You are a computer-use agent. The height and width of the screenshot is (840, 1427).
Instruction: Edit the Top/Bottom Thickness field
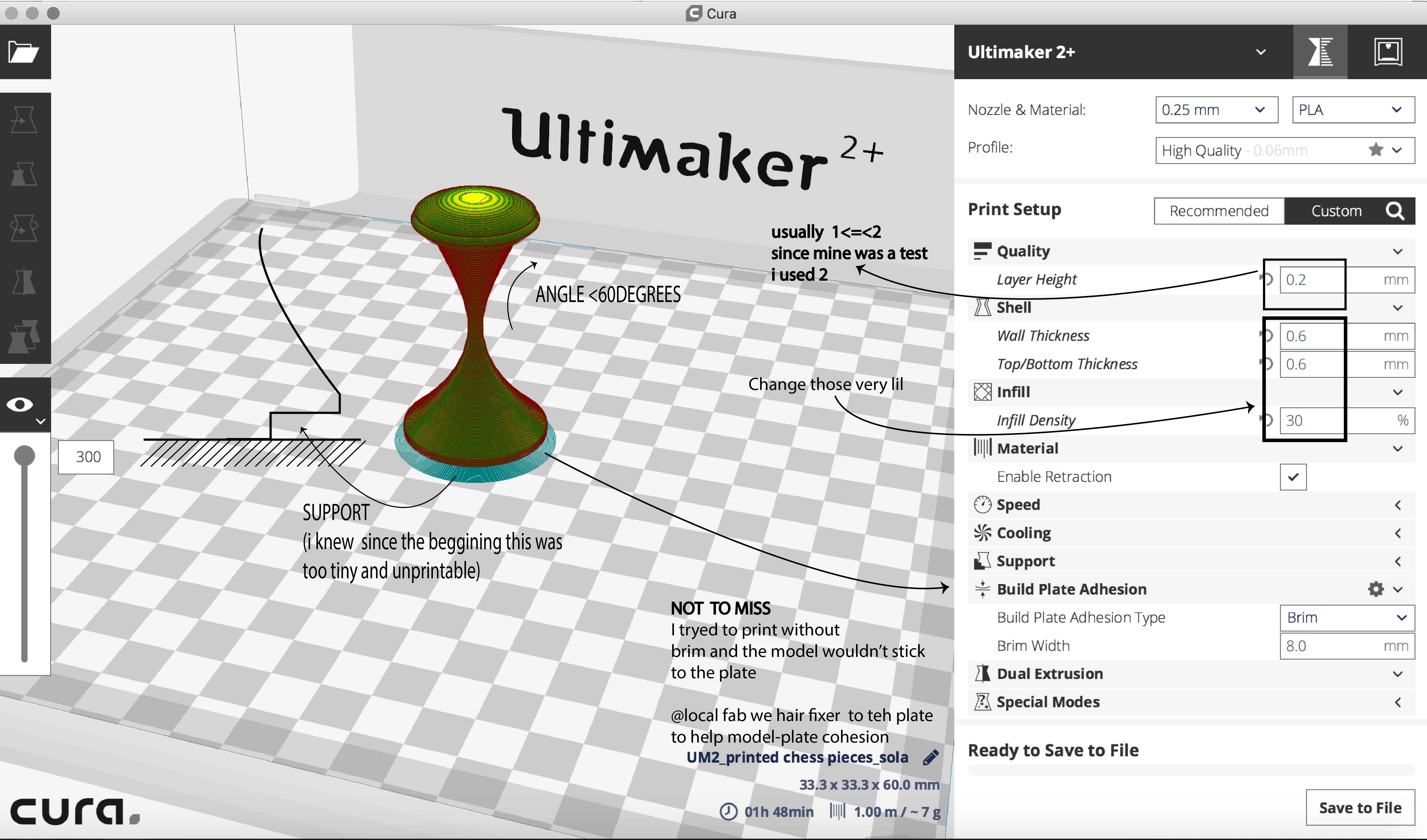(x=1347, y=365)
